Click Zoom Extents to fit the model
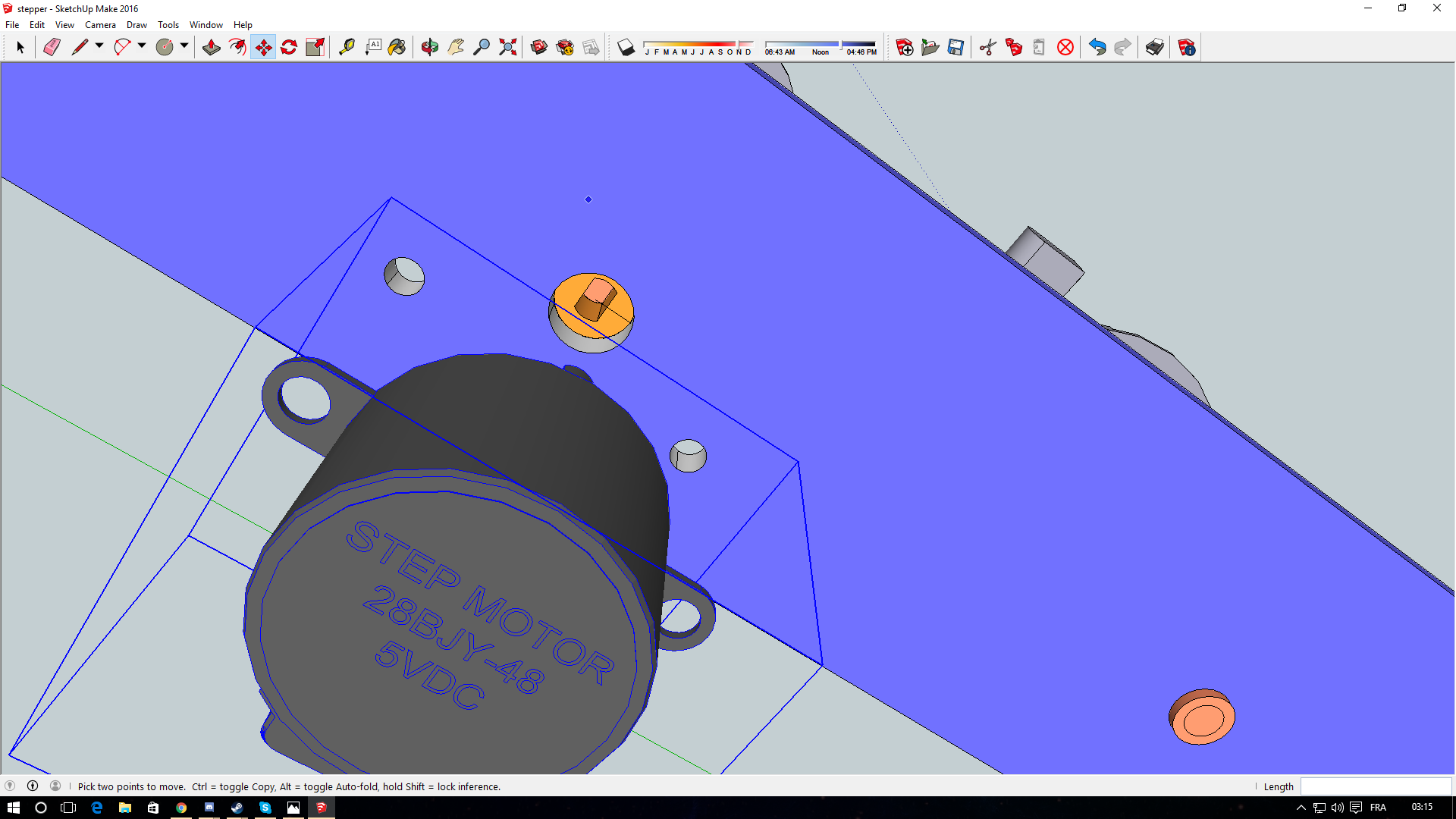The width and height of the screenshot is (1456, 819). click(x=507, y=47)
